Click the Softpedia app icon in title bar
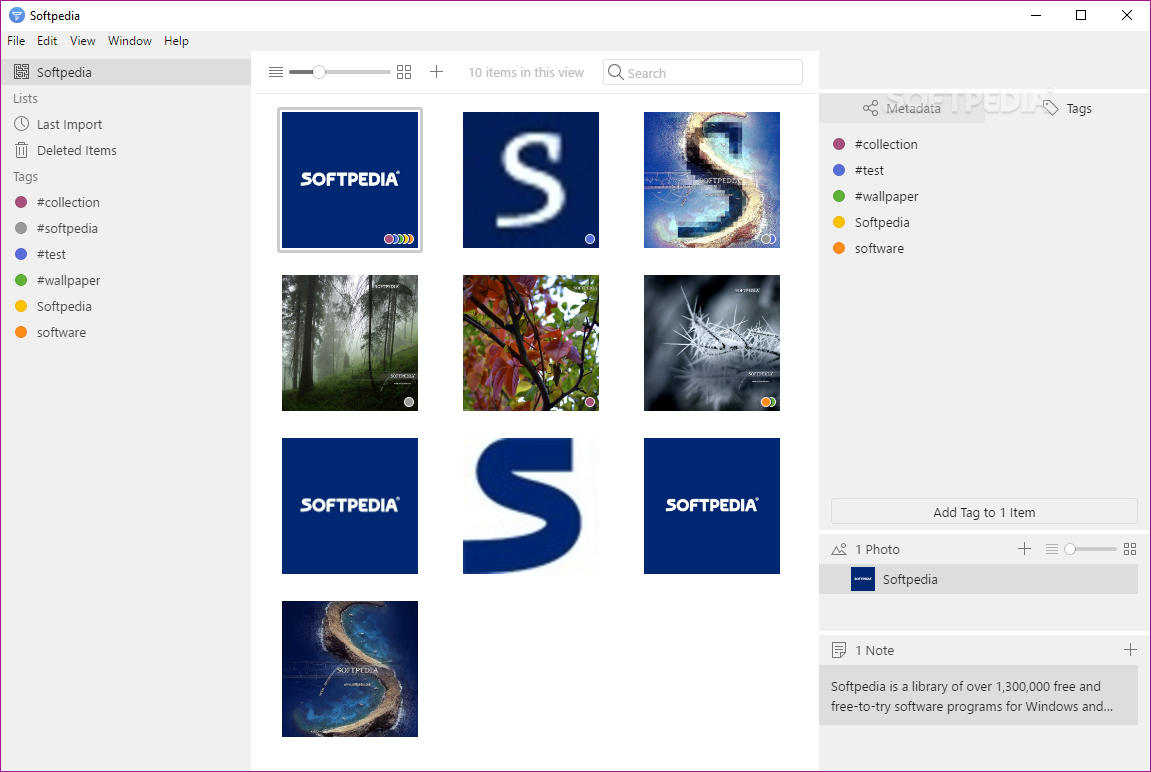This screenshot has width=1151, height=772. (17, 15)
